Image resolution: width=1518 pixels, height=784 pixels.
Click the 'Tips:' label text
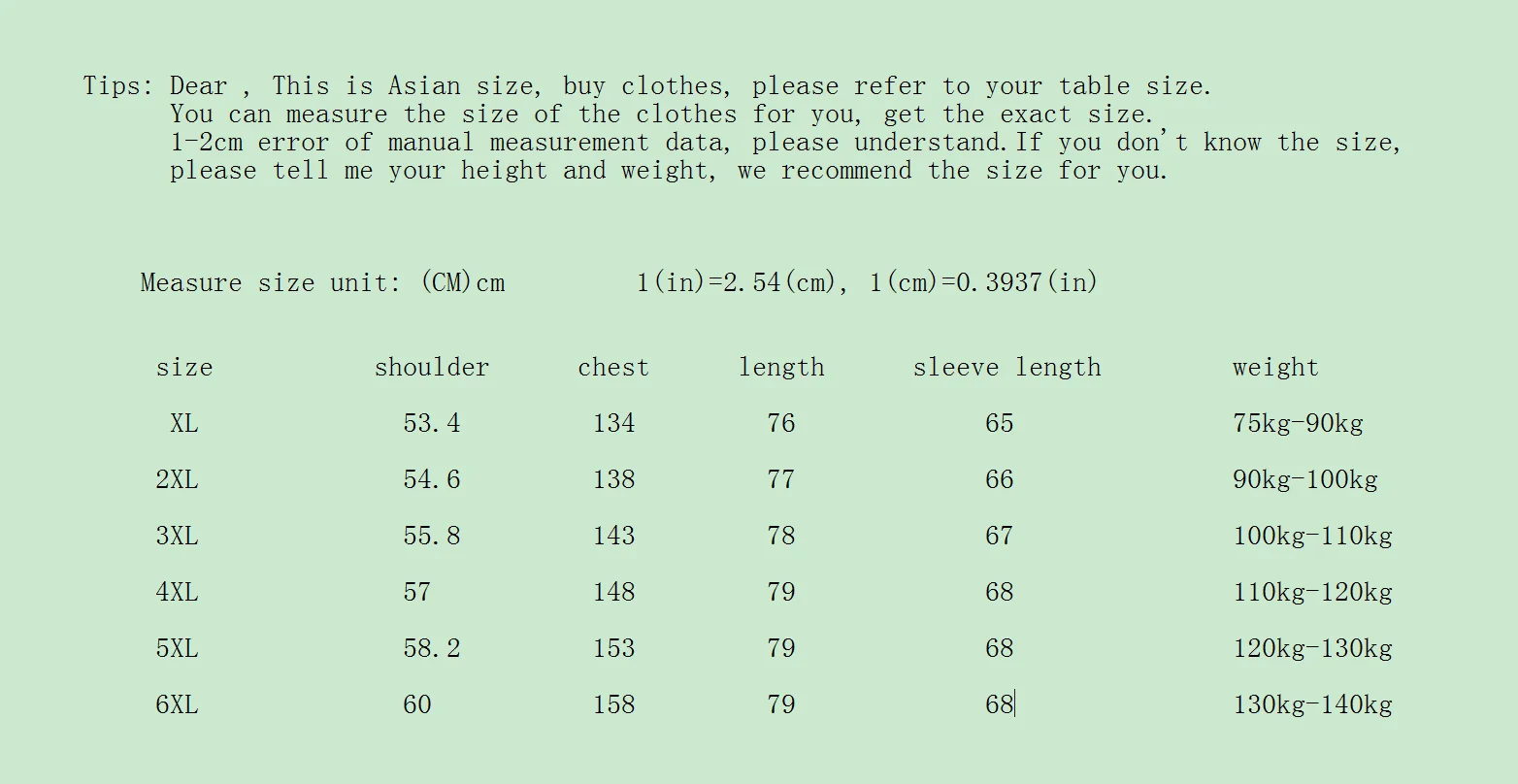click(118, 86)
